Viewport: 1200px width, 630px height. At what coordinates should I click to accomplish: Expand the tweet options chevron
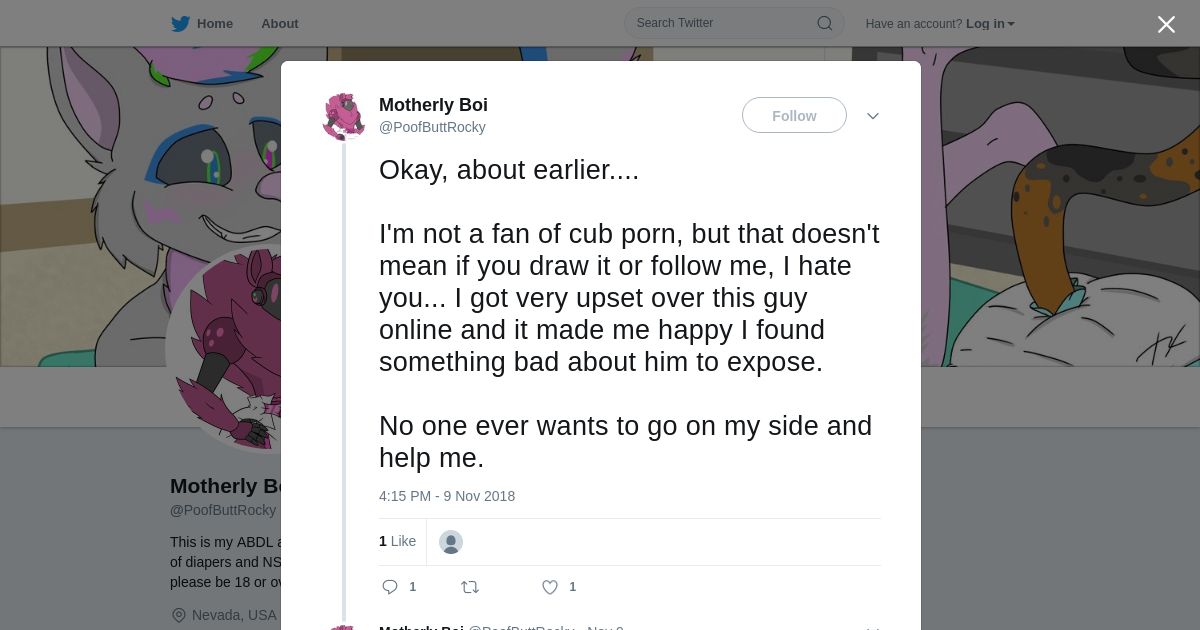[x=873, y=116]
